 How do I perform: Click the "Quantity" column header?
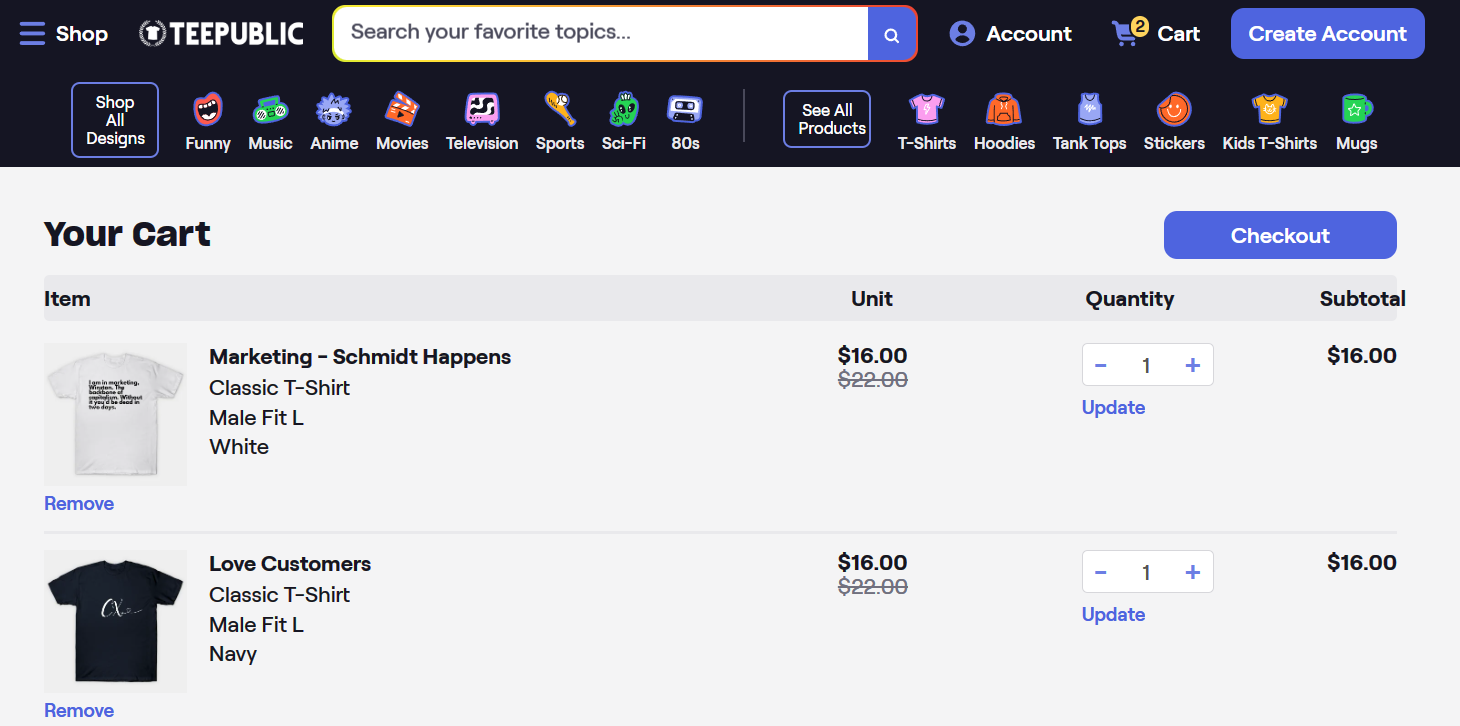click(x=1130, y=299)
